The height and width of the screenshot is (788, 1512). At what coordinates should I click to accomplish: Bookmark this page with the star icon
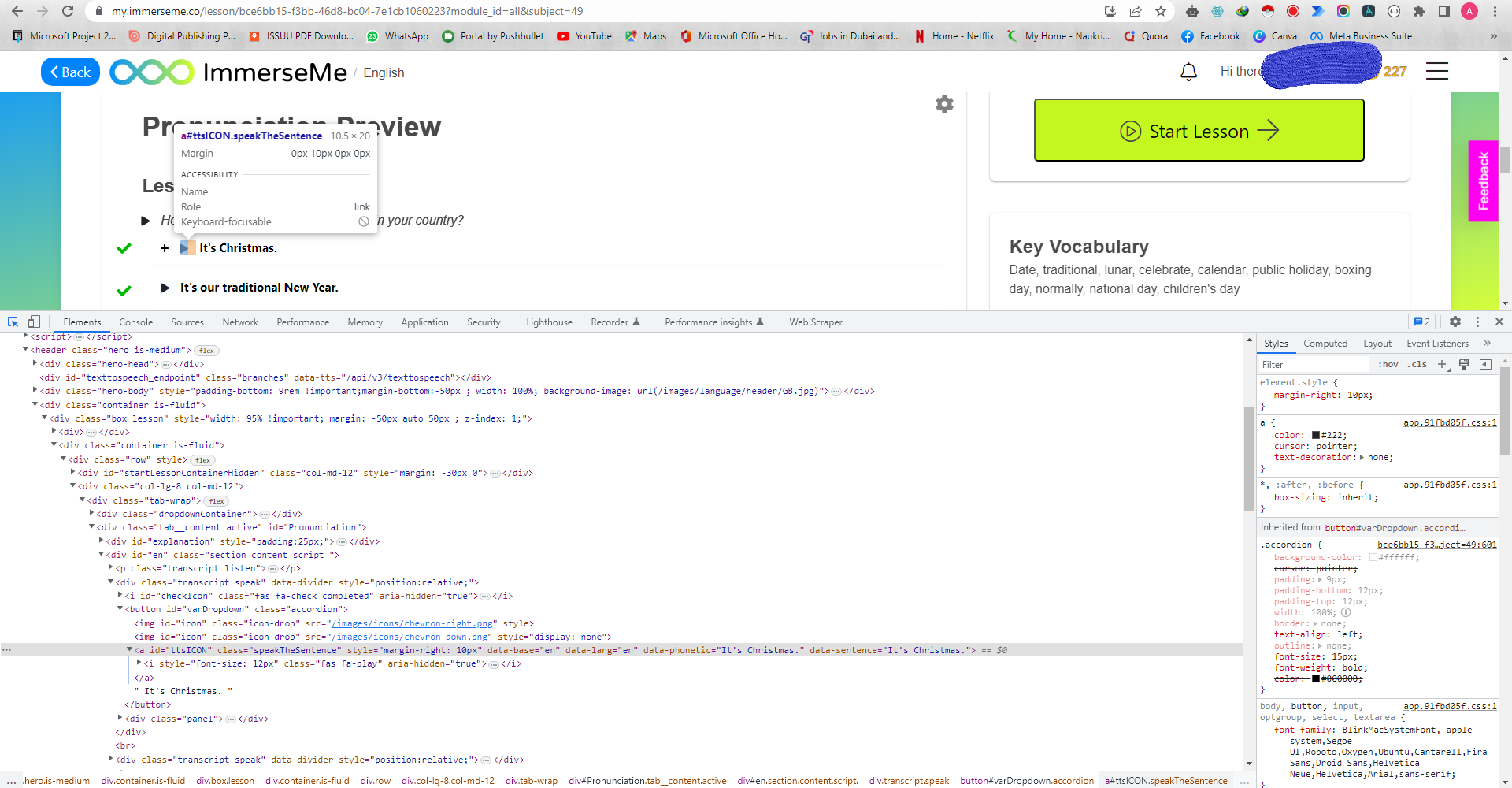point(1161,11)
